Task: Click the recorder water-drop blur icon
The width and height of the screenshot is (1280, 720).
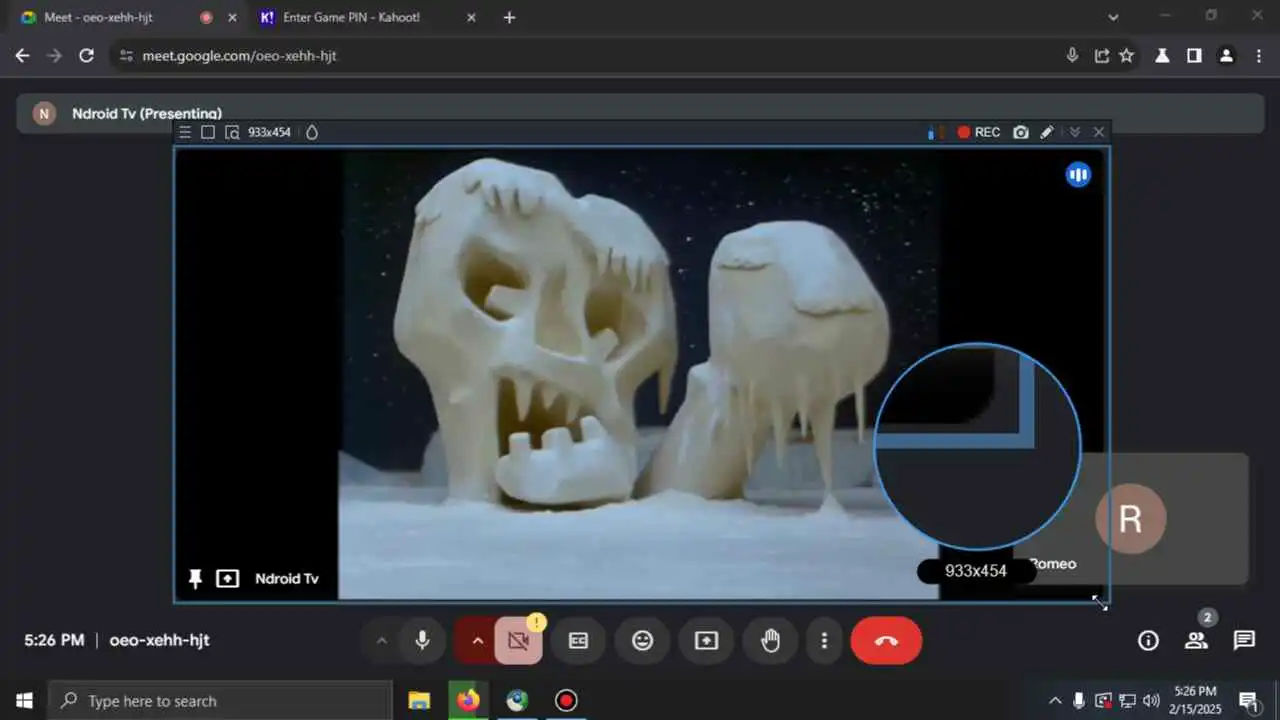Action: pos(312,132)
